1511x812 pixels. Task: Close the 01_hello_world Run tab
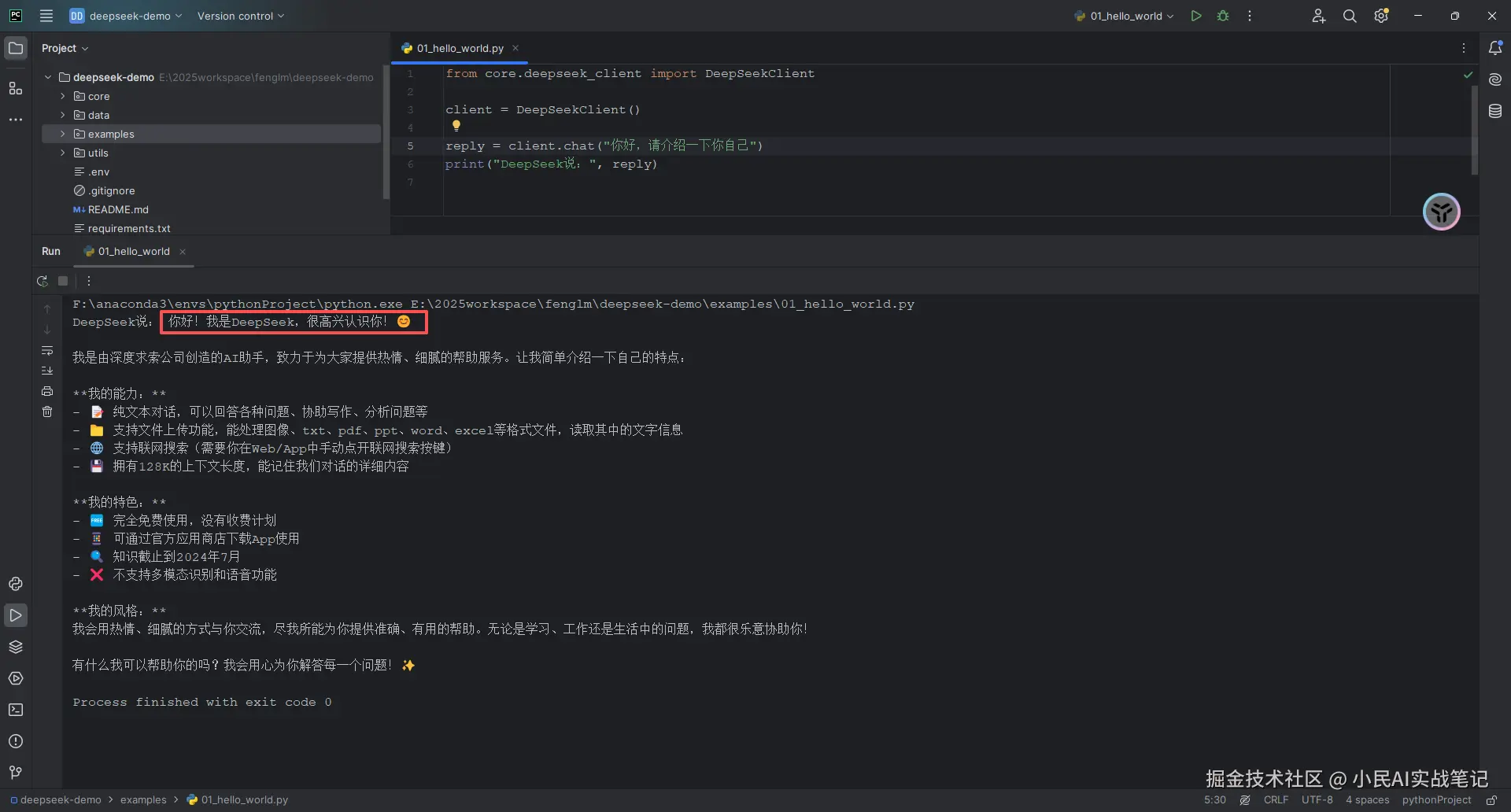[x=183, y=252]
